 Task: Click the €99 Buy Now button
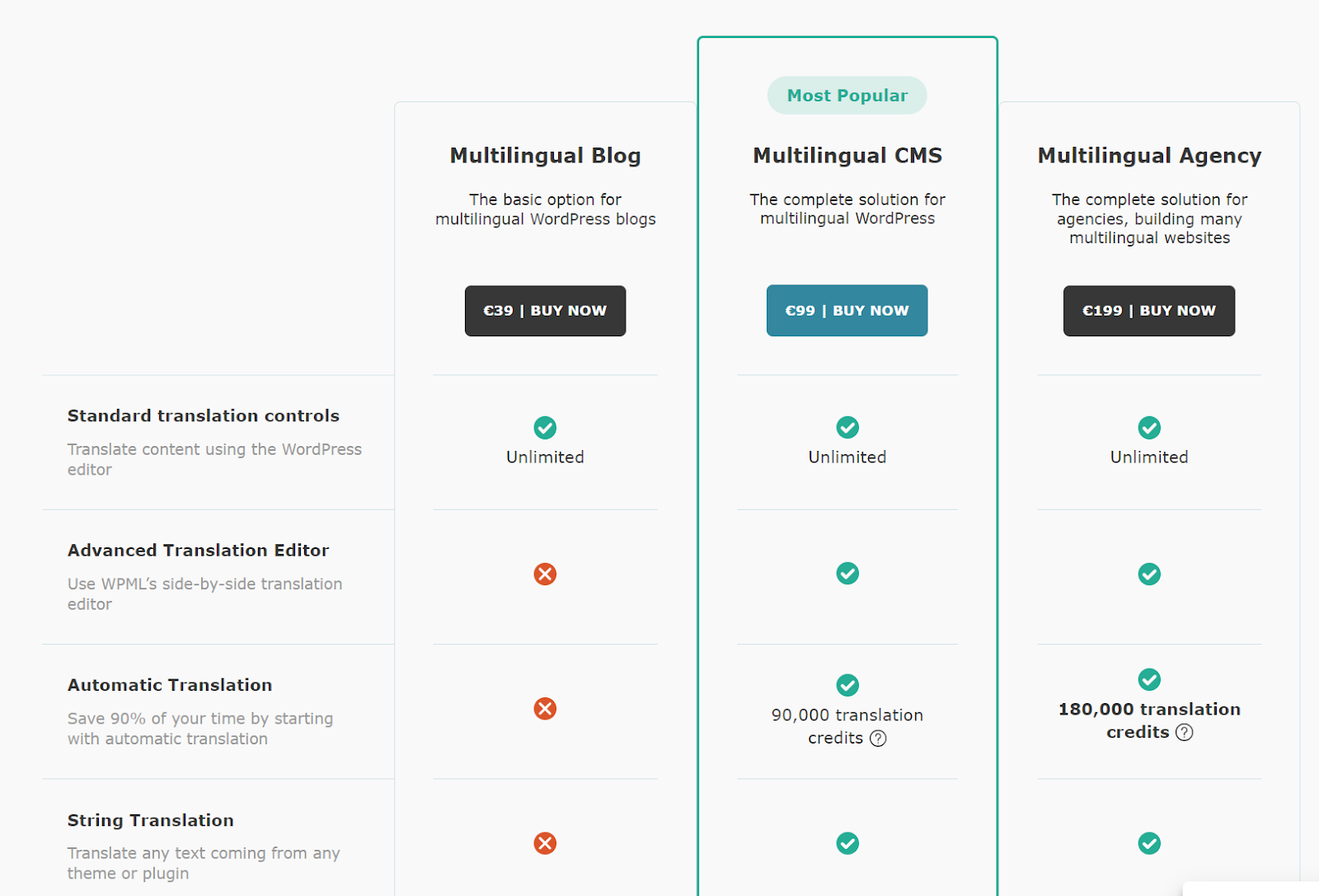847,311
